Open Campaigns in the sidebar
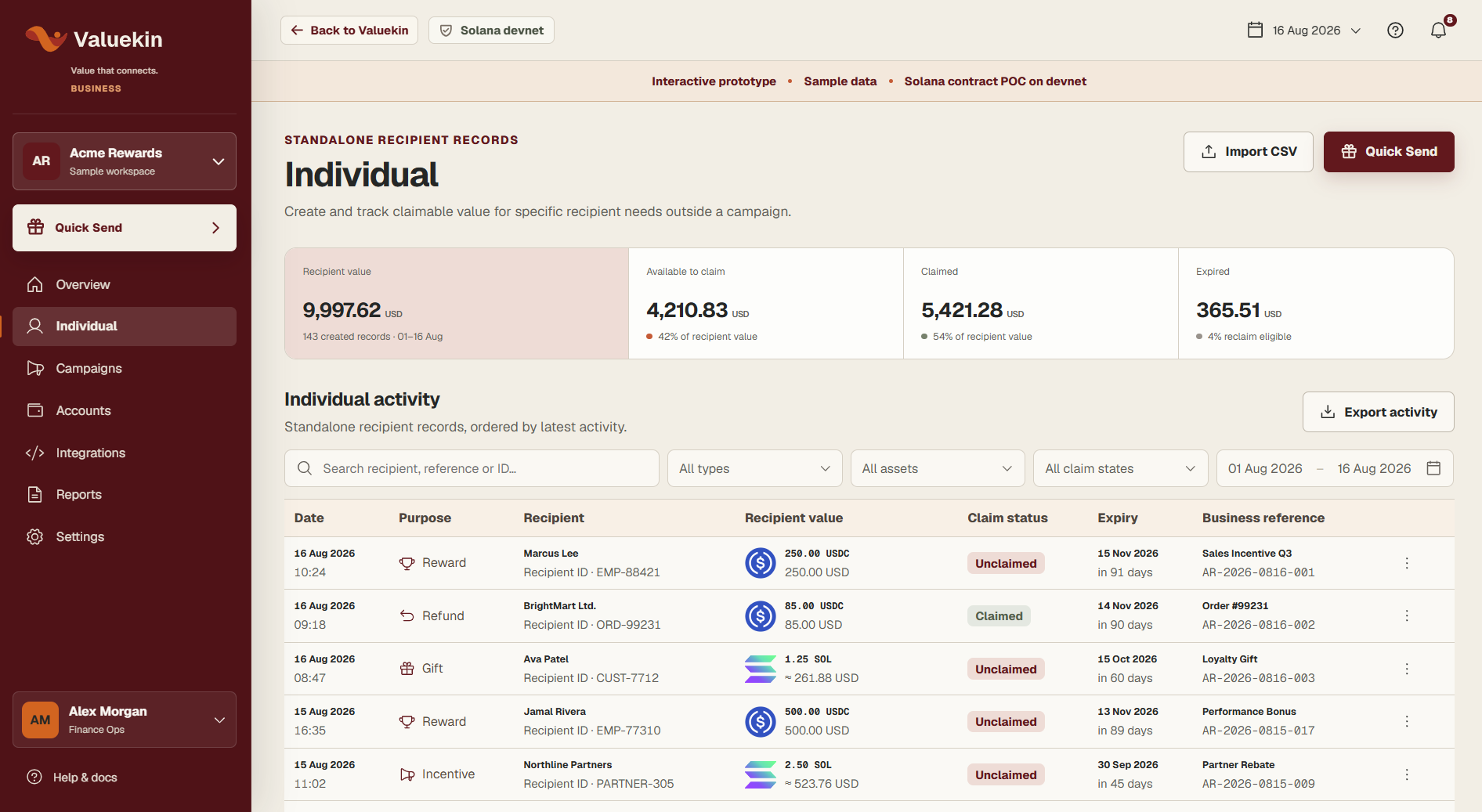This screenshot has height=812, width=1482. 125,368
